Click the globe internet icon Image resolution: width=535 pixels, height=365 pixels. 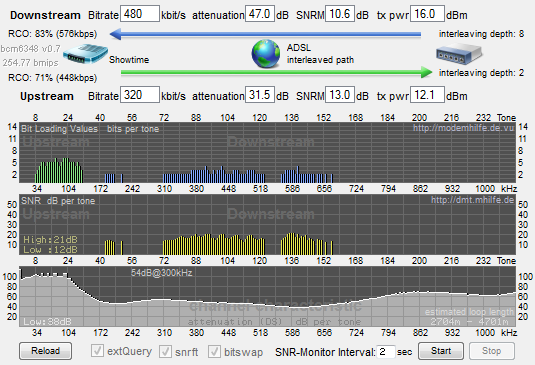(x=266, y=54)
